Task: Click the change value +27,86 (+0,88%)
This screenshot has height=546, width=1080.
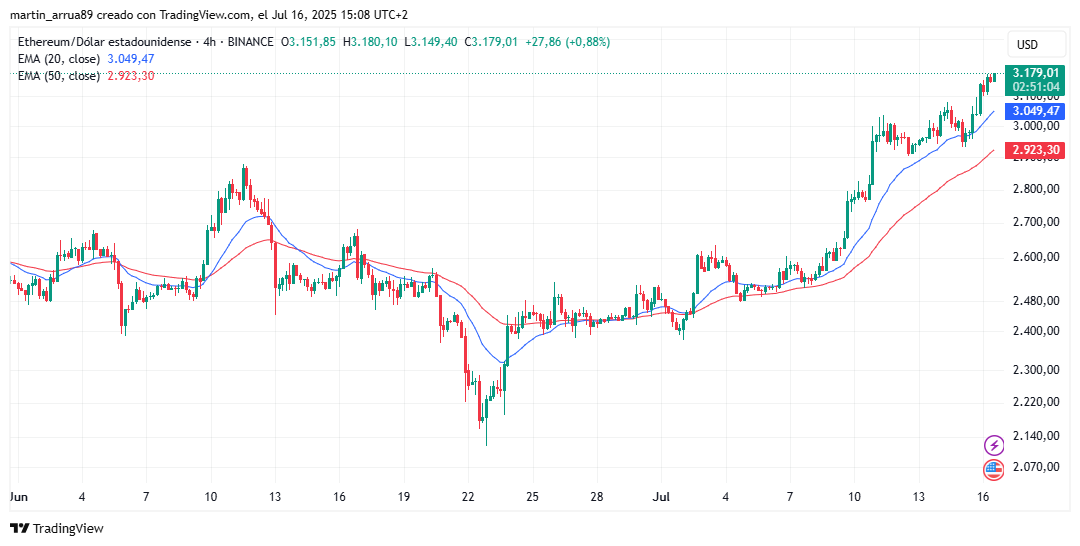Action: [568, 42]
